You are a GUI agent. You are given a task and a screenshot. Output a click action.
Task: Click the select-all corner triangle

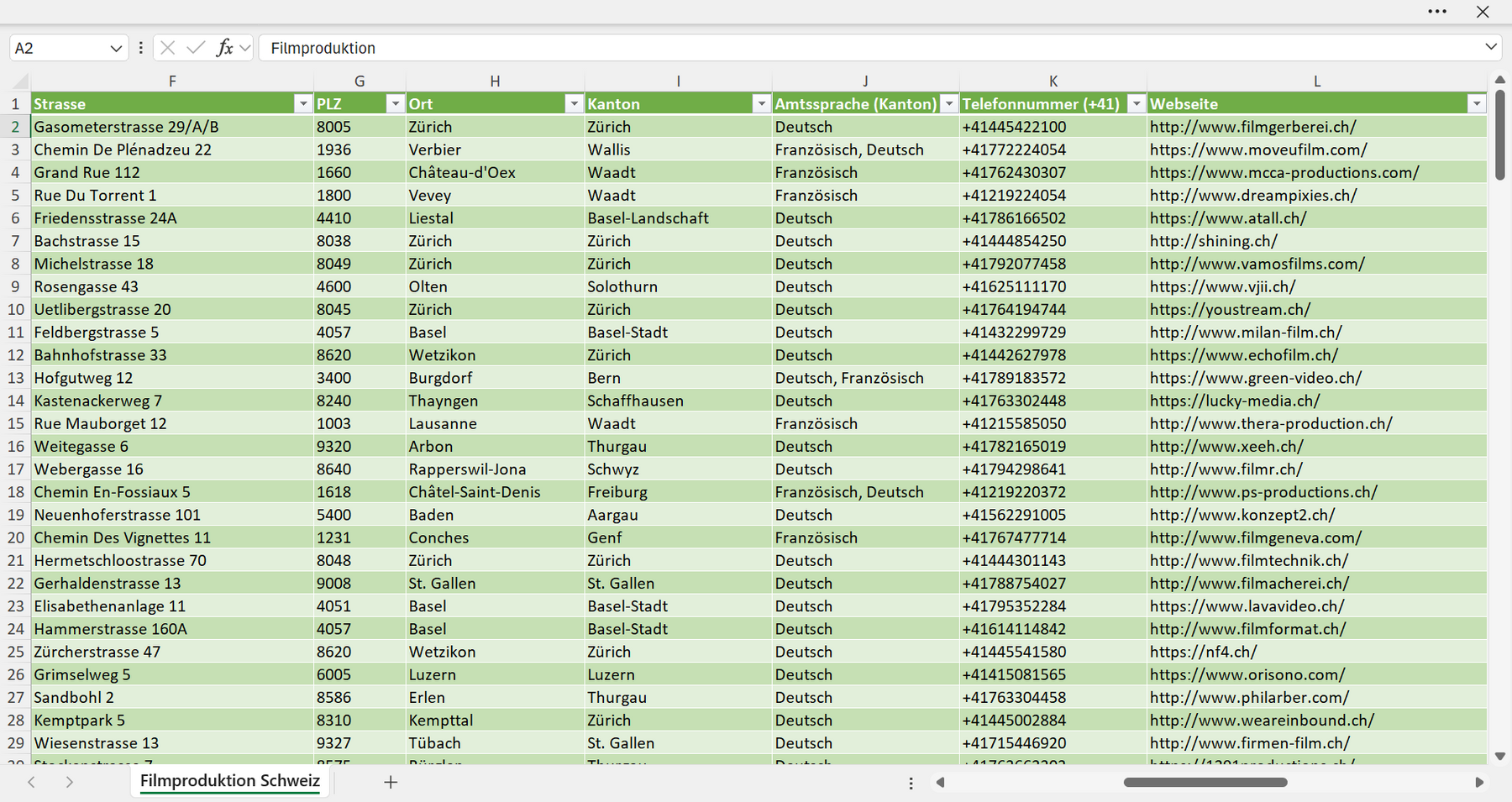point(20,81)
